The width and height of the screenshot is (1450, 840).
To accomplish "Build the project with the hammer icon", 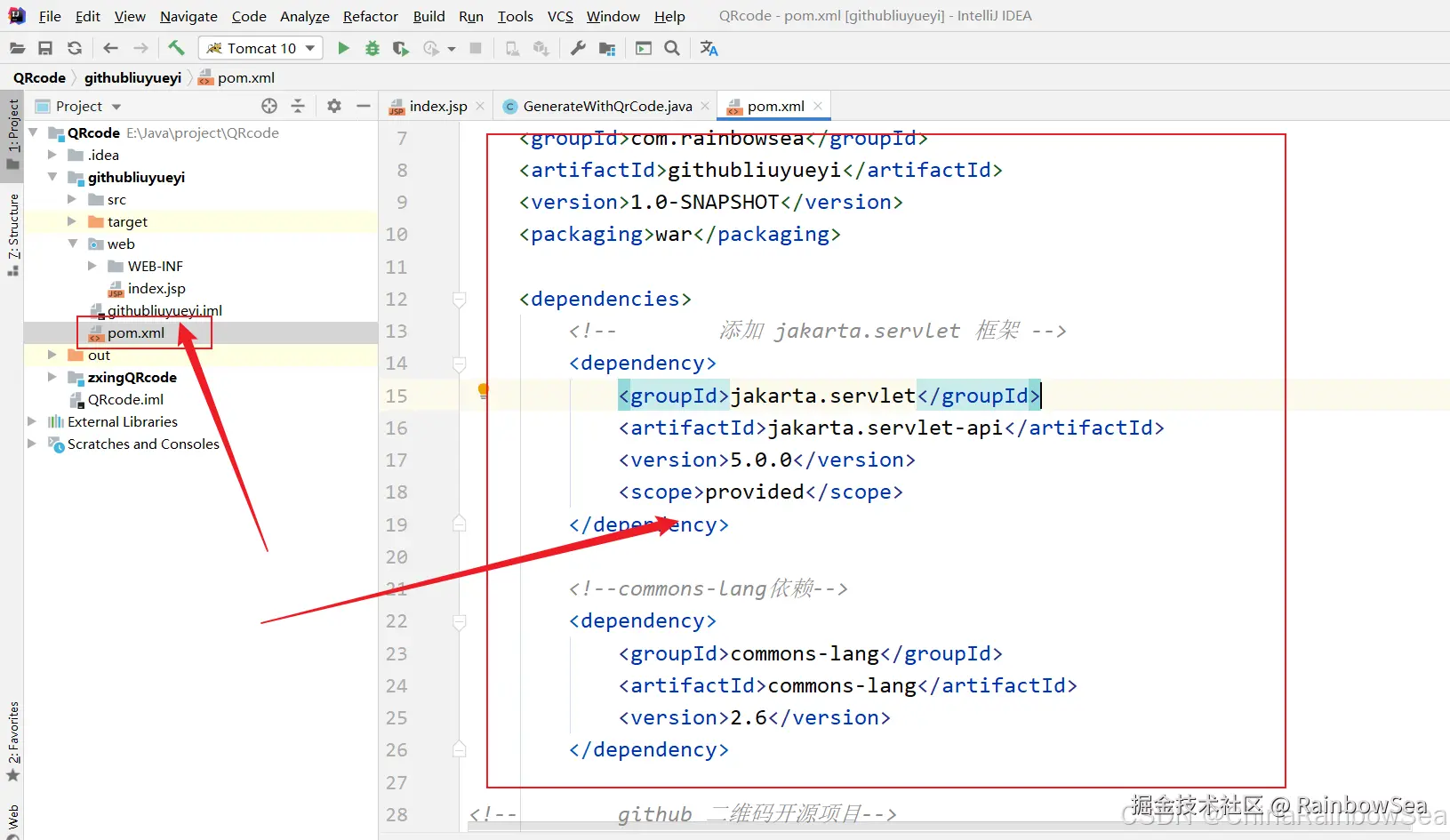I will click(x=176, y=48).
